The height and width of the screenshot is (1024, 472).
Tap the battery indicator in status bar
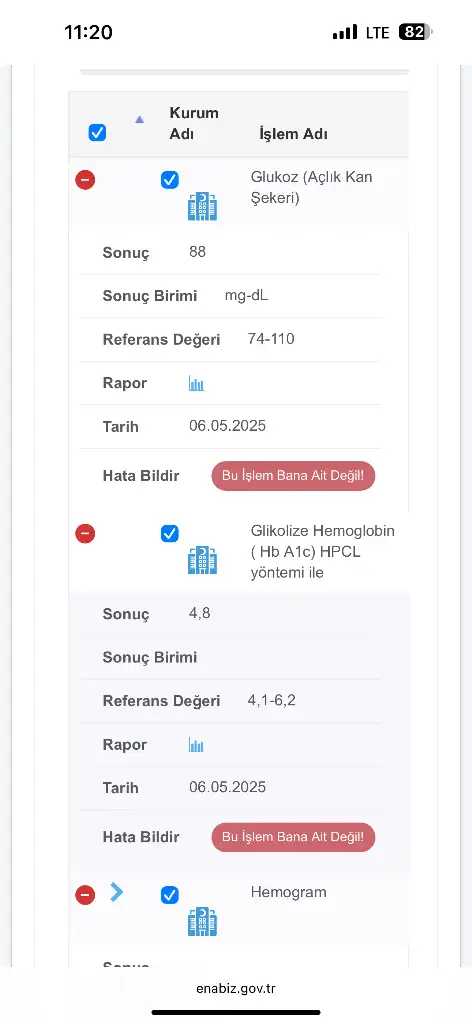pyautogui.click(x=416, y=32)
